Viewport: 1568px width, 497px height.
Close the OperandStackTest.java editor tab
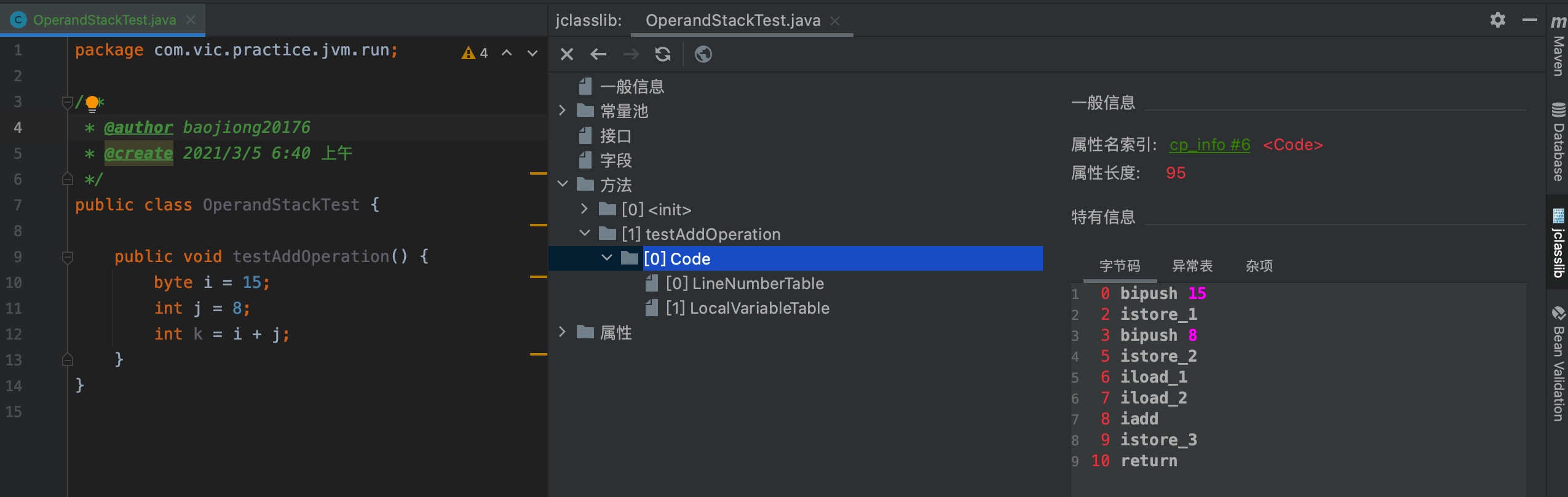point(191,20)
